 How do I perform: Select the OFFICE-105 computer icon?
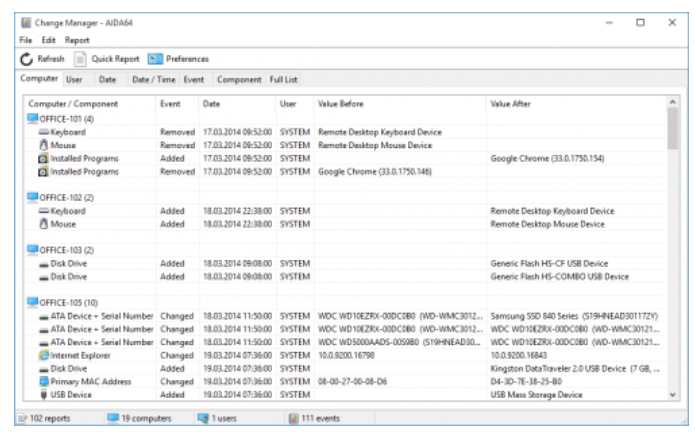(x=32, y=302)
